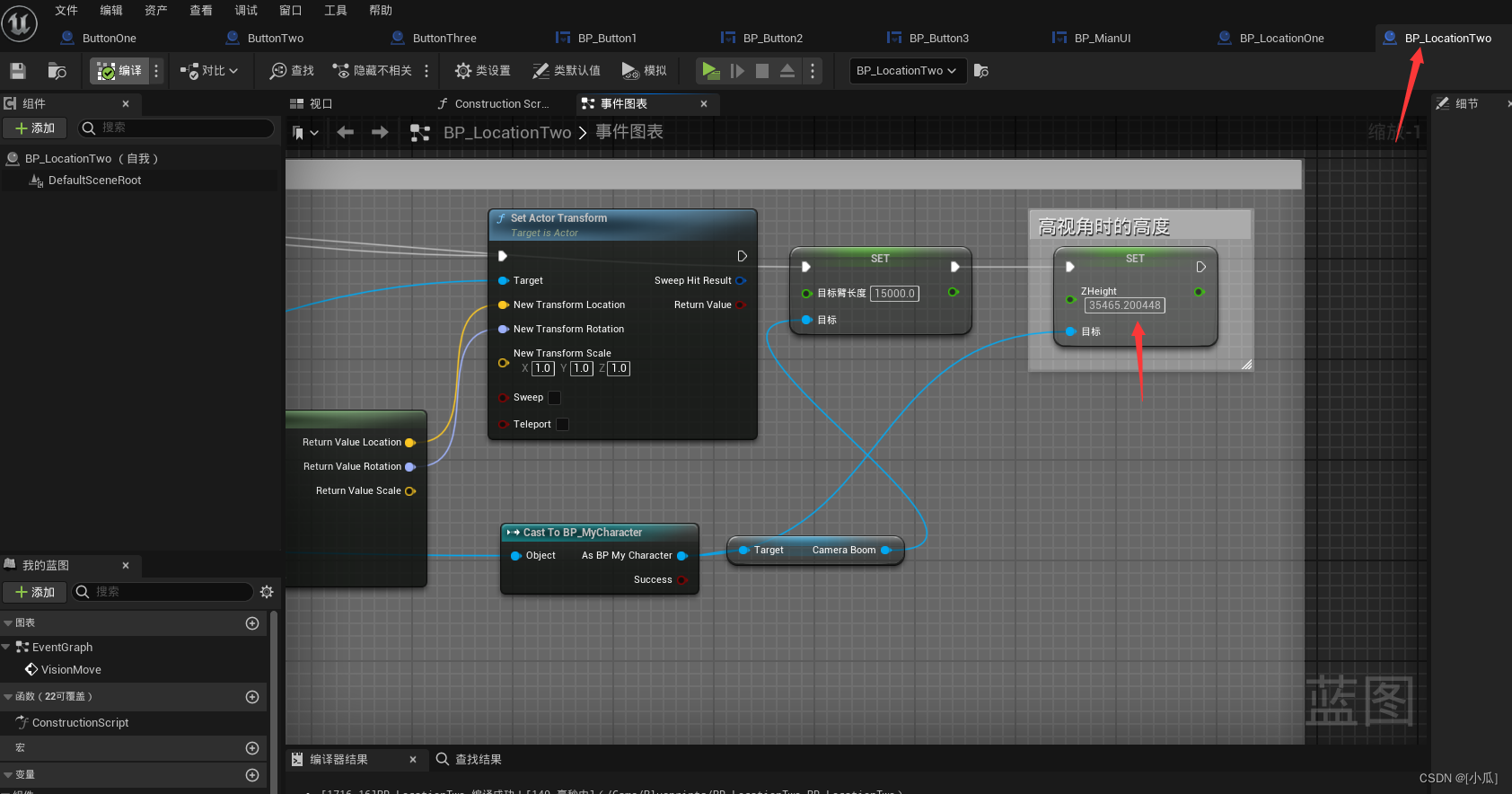
Task: Add a new macro with plus icon in 宏 row
Action: click(x=252, y=748)
